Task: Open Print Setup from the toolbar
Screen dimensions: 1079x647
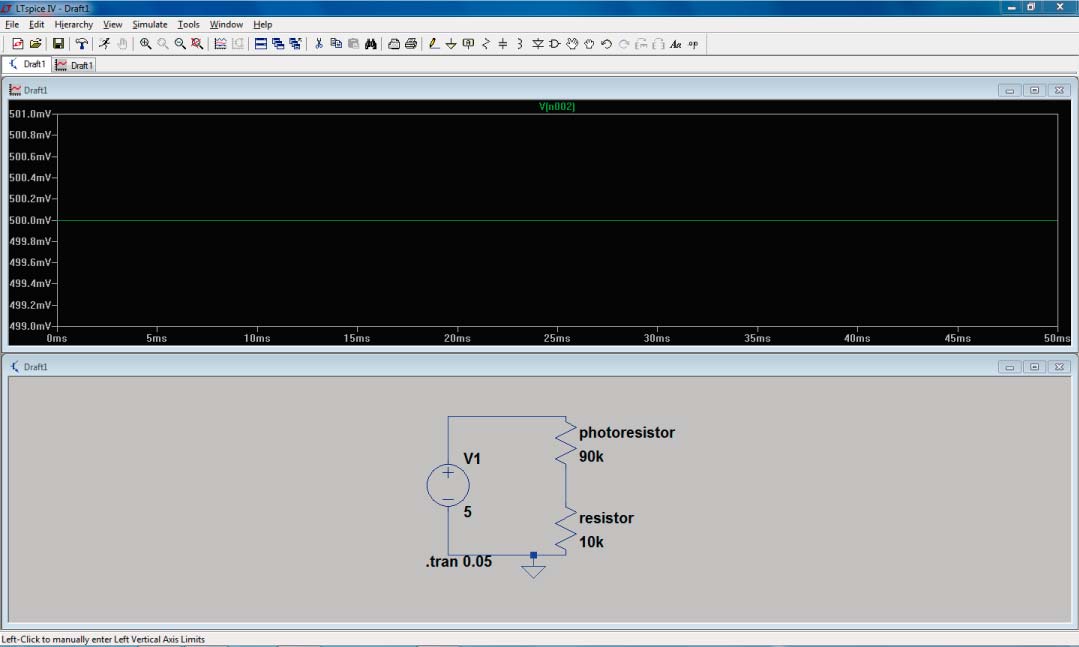Action: (394, 44)
